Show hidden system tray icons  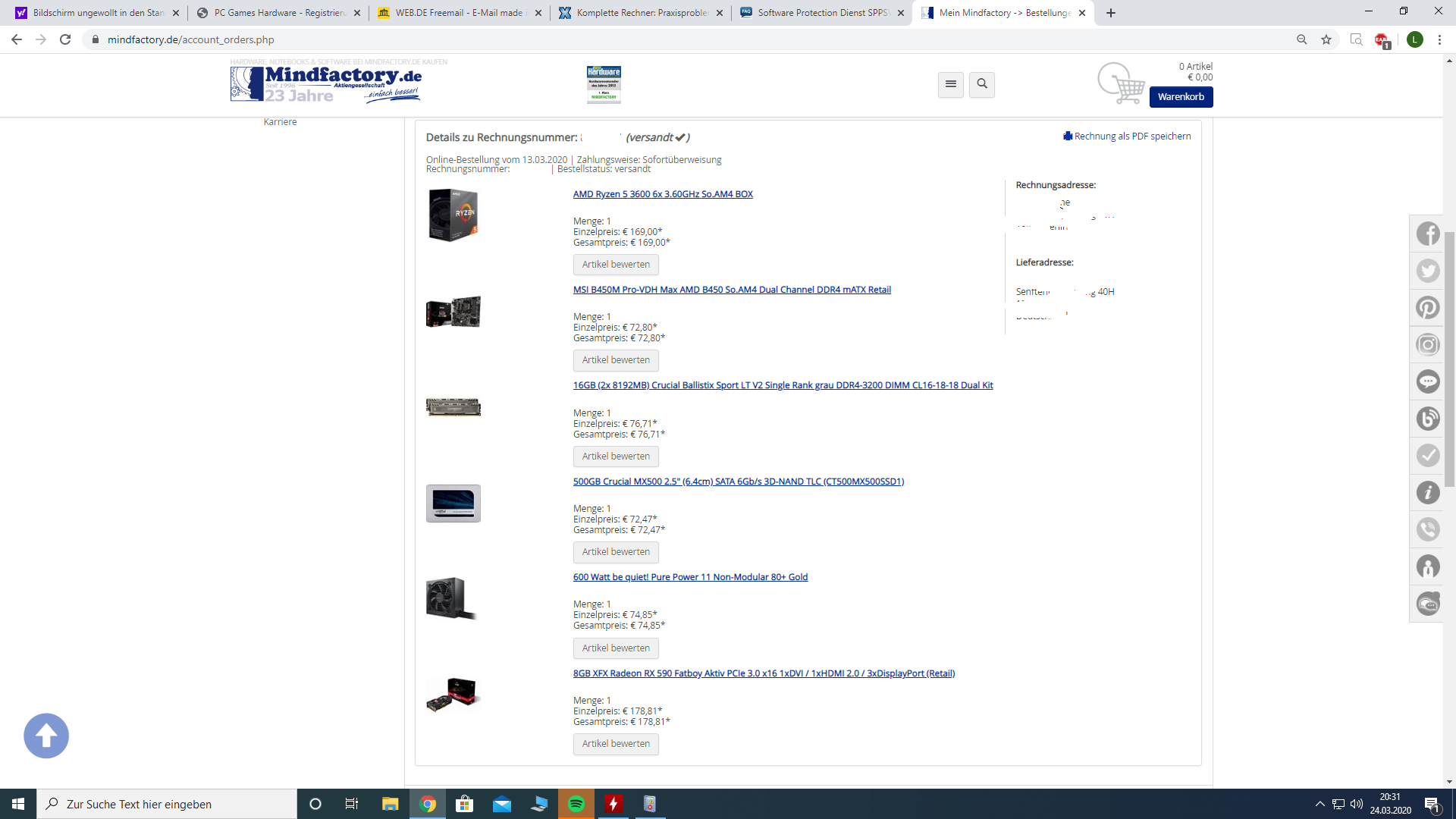(1319, 804)
